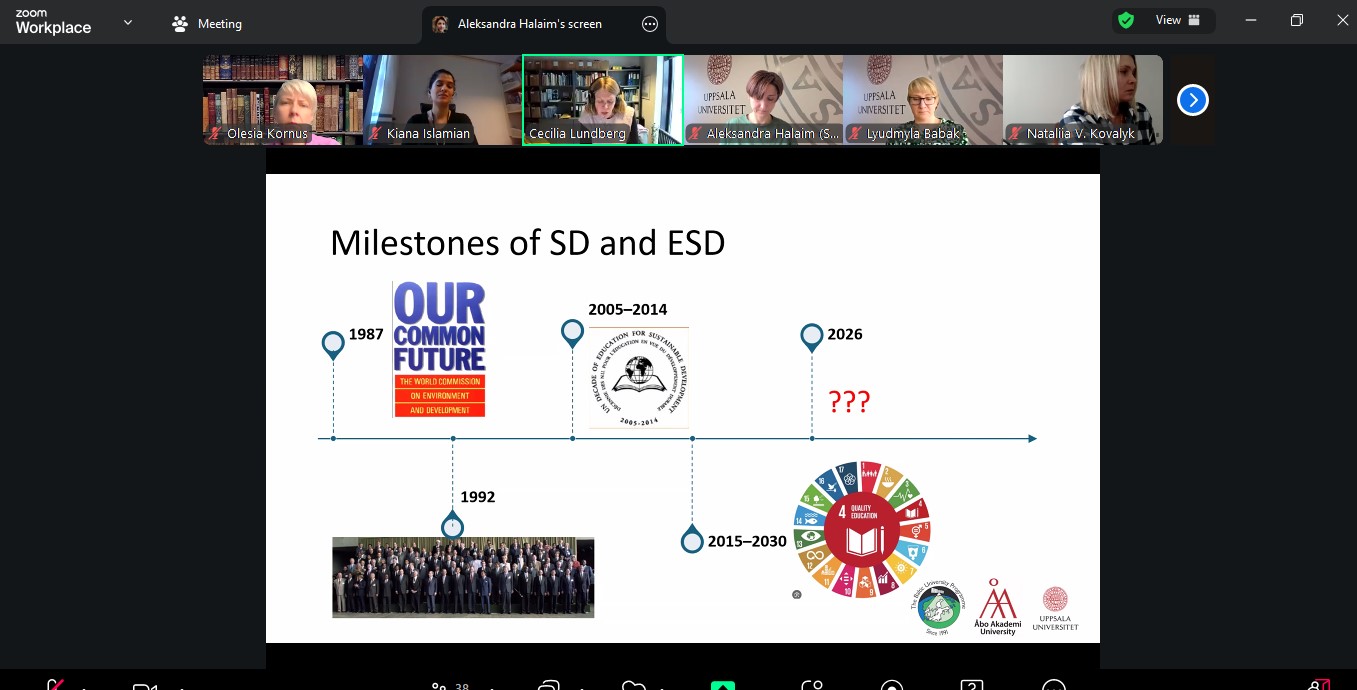Click Nataliia V. Kovalyk's video tile
The width and height of the screenshot is (1357, 690).
tap(1083, 100)
